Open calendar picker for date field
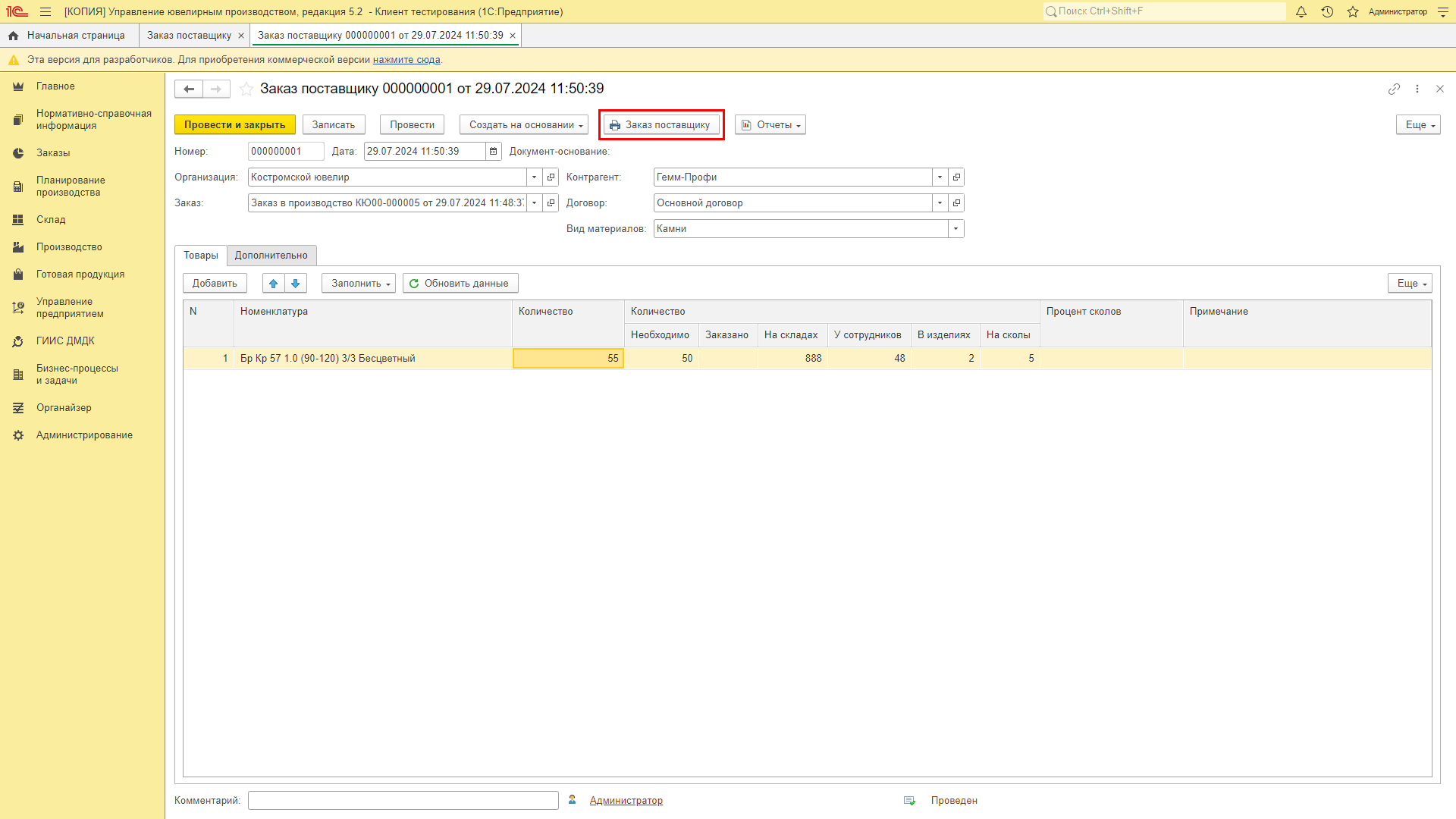 click(x=493, y=152)
